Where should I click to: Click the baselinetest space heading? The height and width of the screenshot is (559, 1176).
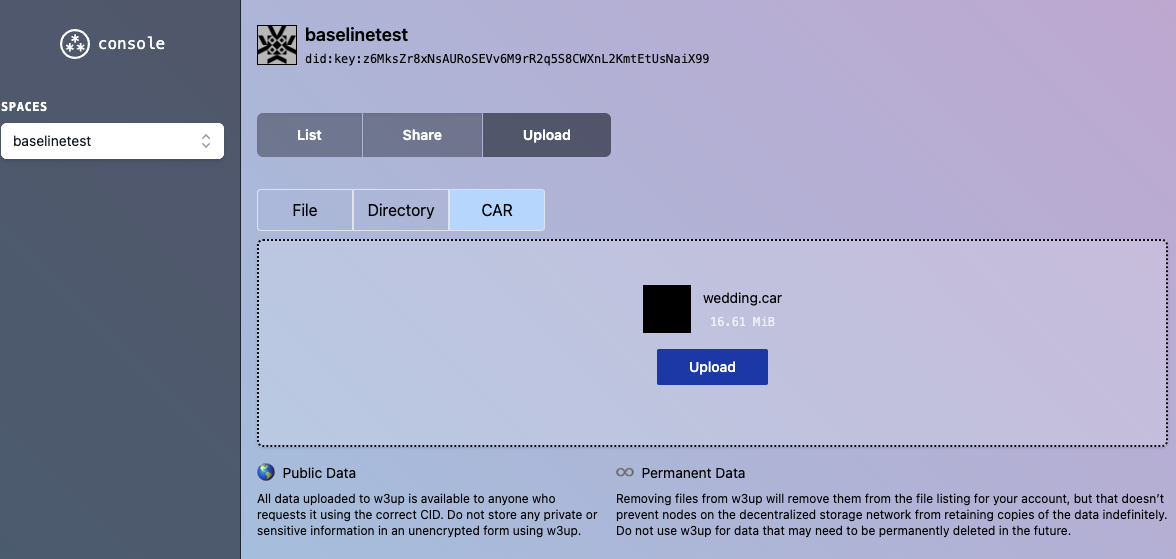point(356,35)
